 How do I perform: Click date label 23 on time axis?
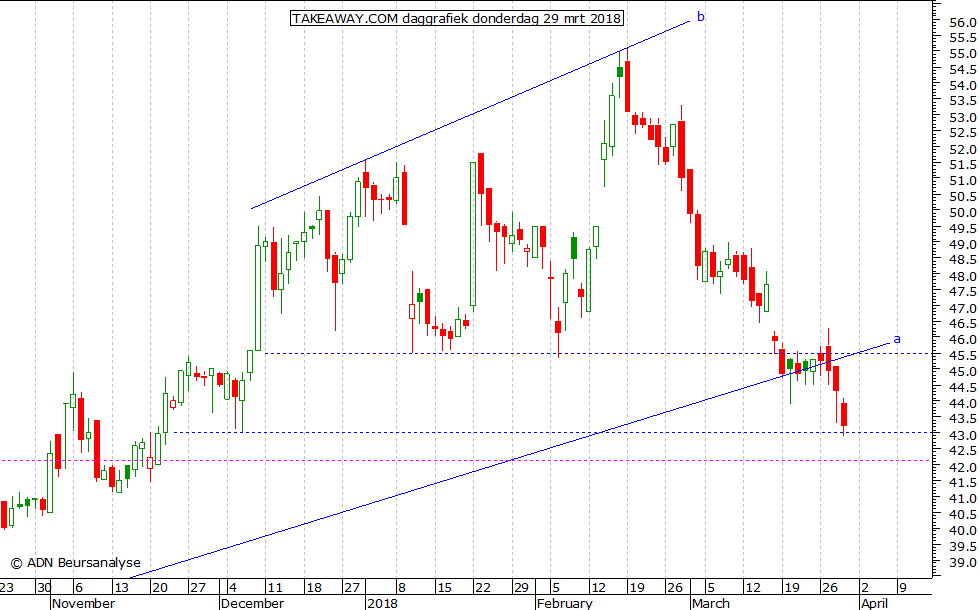pos(6,588)
